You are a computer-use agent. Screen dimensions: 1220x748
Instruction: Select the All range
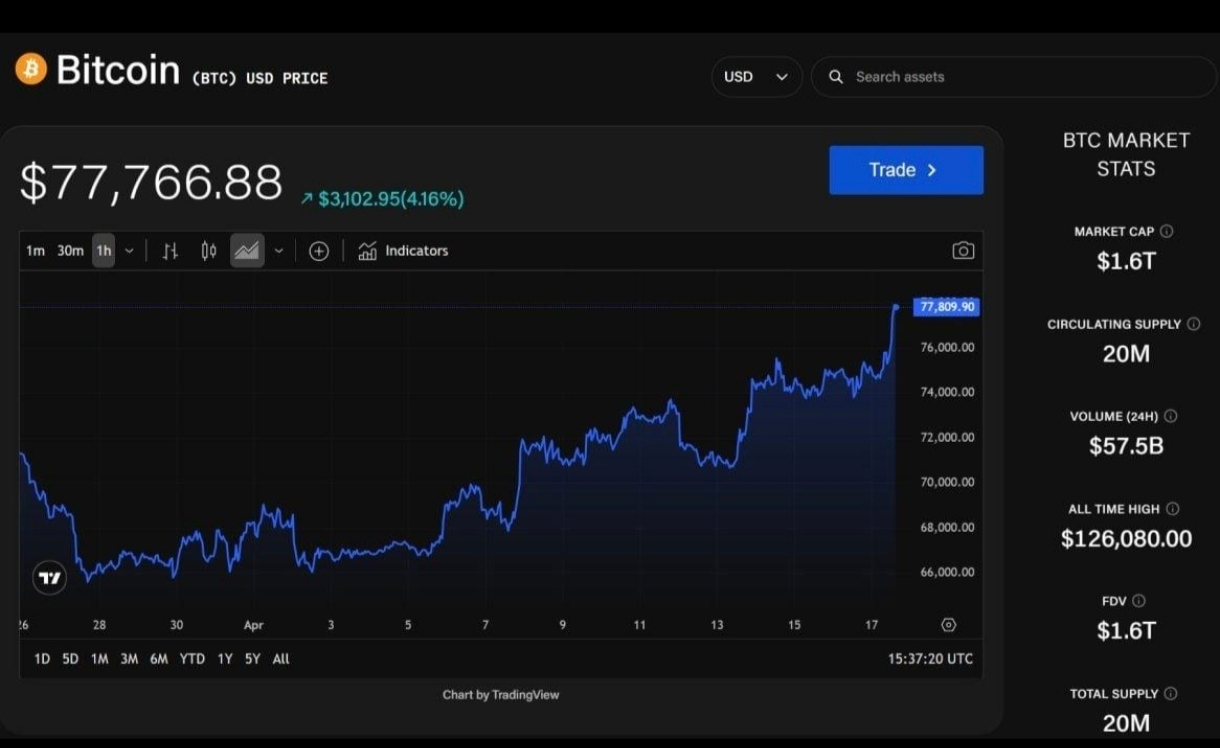281,659
